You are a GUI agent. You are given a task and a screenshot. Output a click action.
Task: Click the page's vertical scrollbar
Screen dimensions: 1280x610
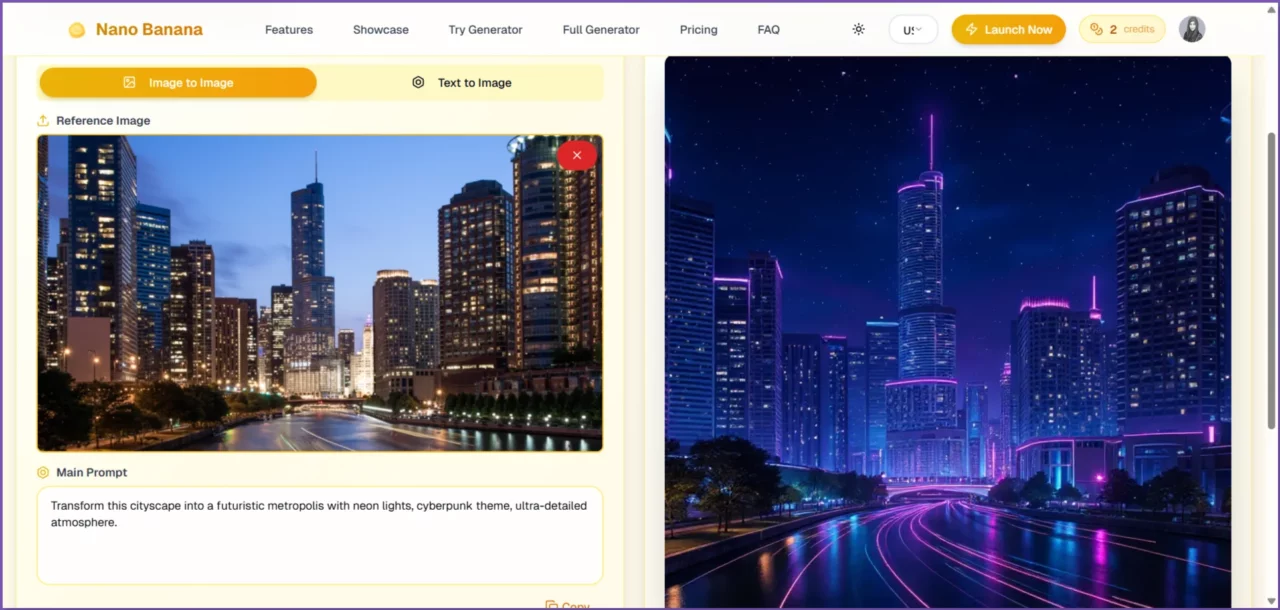[1272, 280]
